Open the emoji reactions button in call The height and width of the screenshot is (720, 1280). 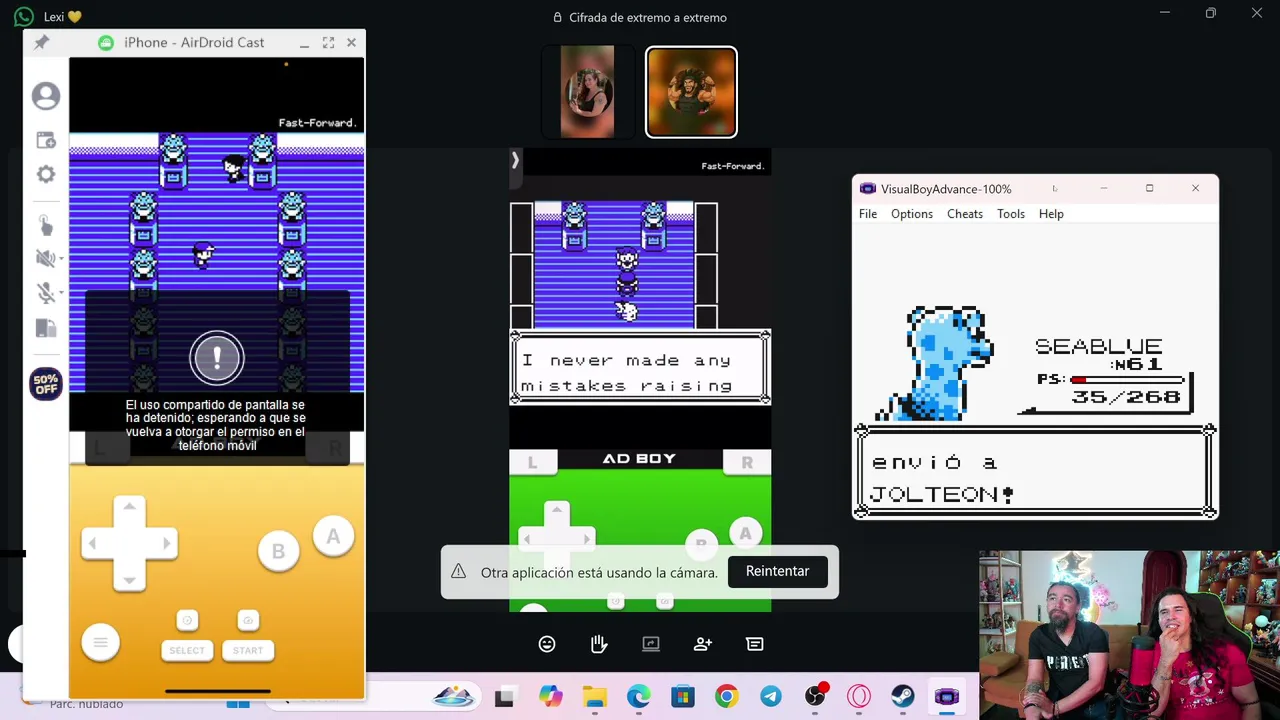click(547, 644)
